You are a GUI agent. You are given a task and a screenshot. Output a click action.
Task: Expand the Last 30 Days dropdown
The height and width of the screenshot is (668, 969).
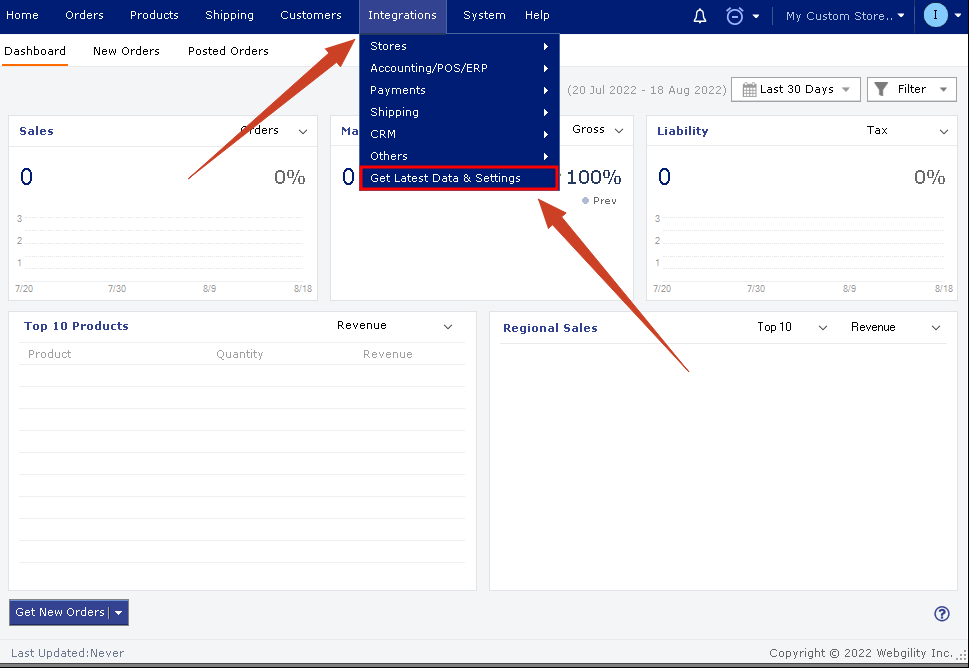pyautogui.click(x=796, y=90)
